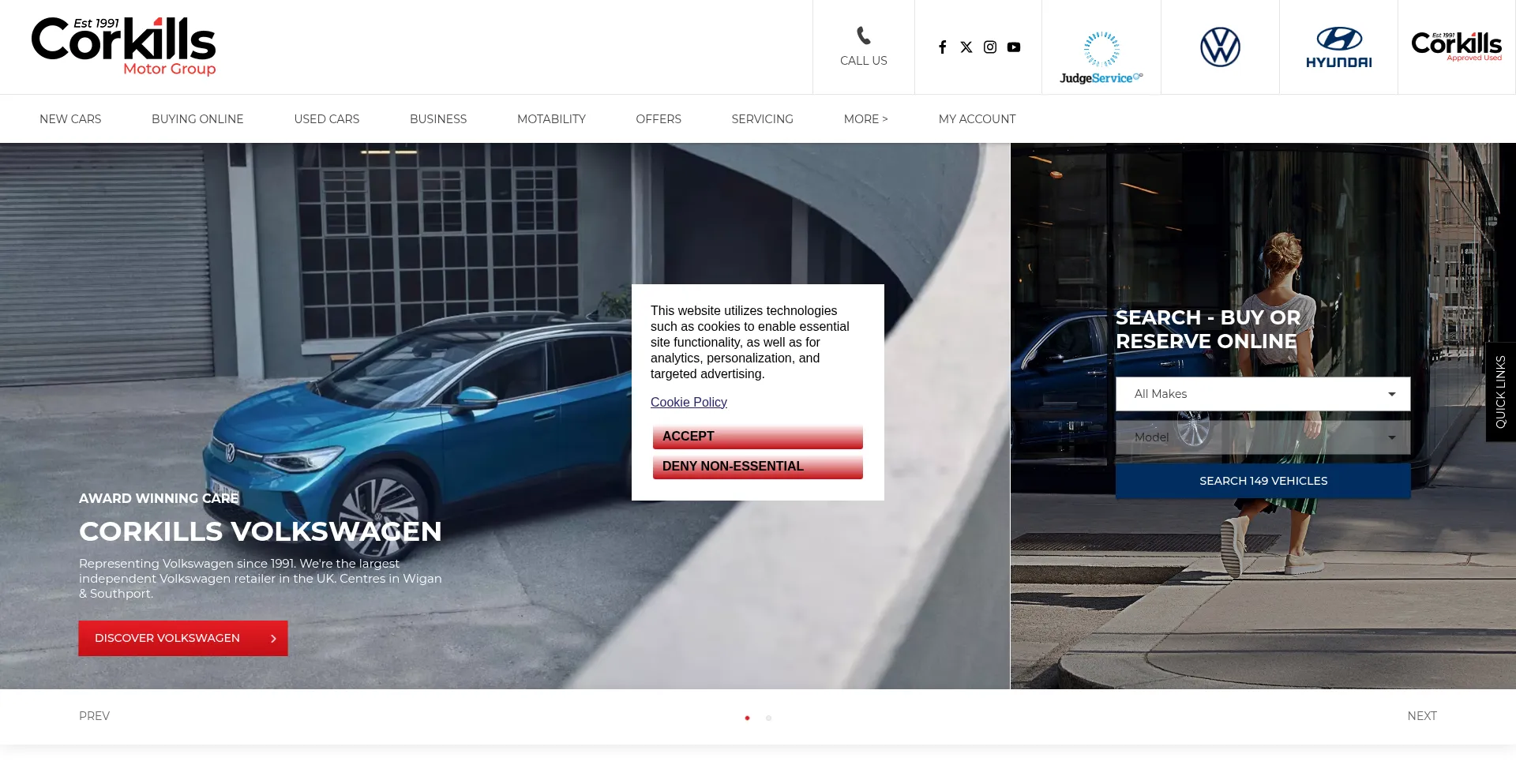Open the Motability menu item
Screen dimensions: 1516x784
(x=551, y=119)
